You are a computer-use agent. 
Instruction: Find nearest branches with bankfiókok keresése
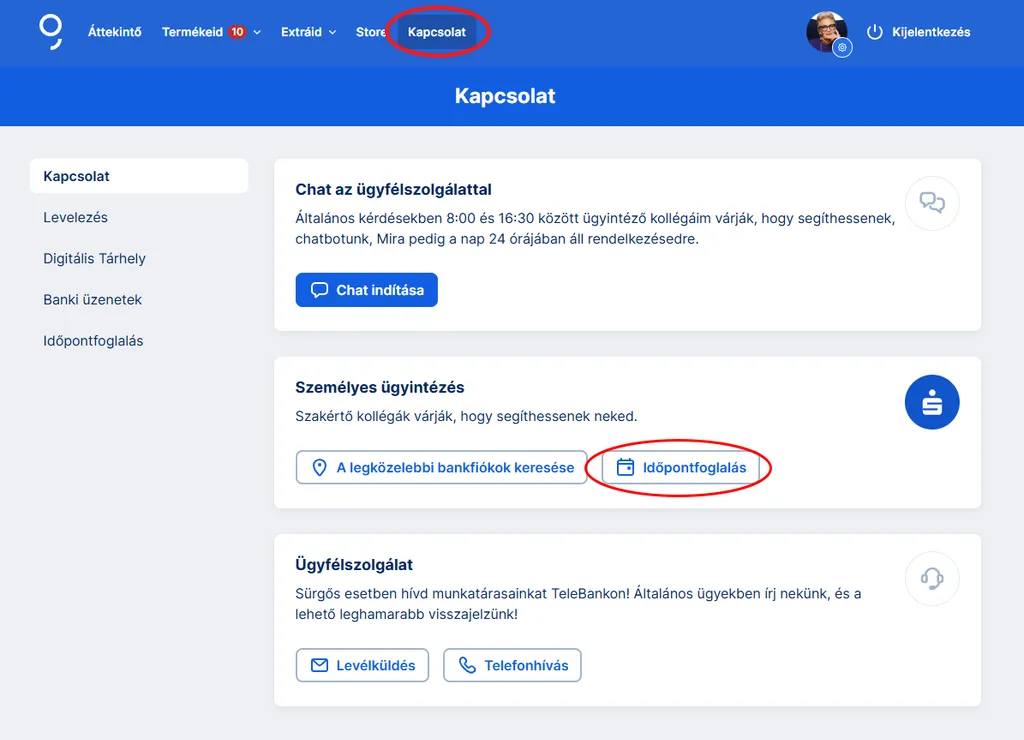click(x=441, y=467)
